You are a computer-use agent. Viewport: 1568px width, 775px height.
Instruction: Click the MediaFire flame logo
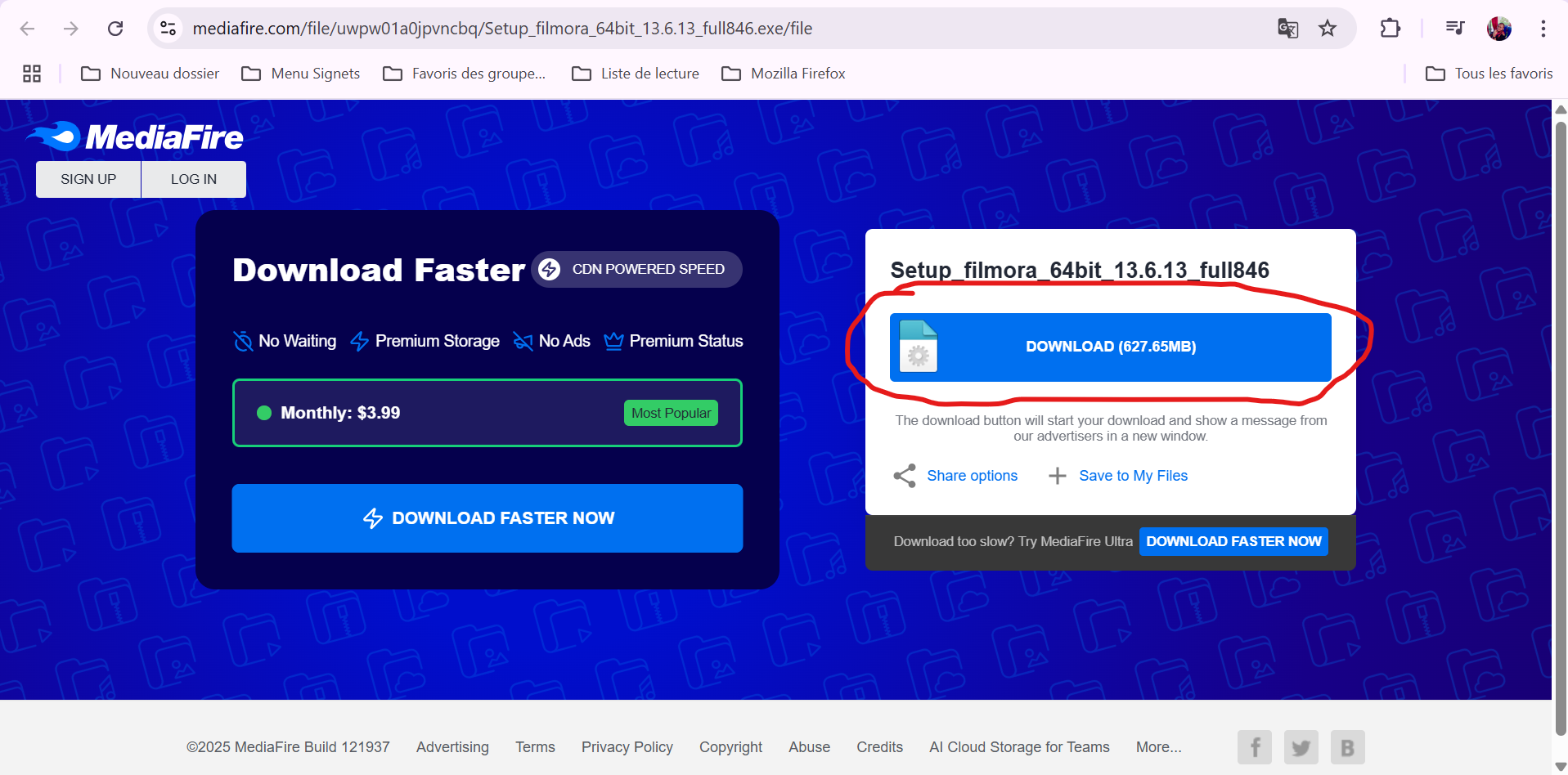coord(56,137)
